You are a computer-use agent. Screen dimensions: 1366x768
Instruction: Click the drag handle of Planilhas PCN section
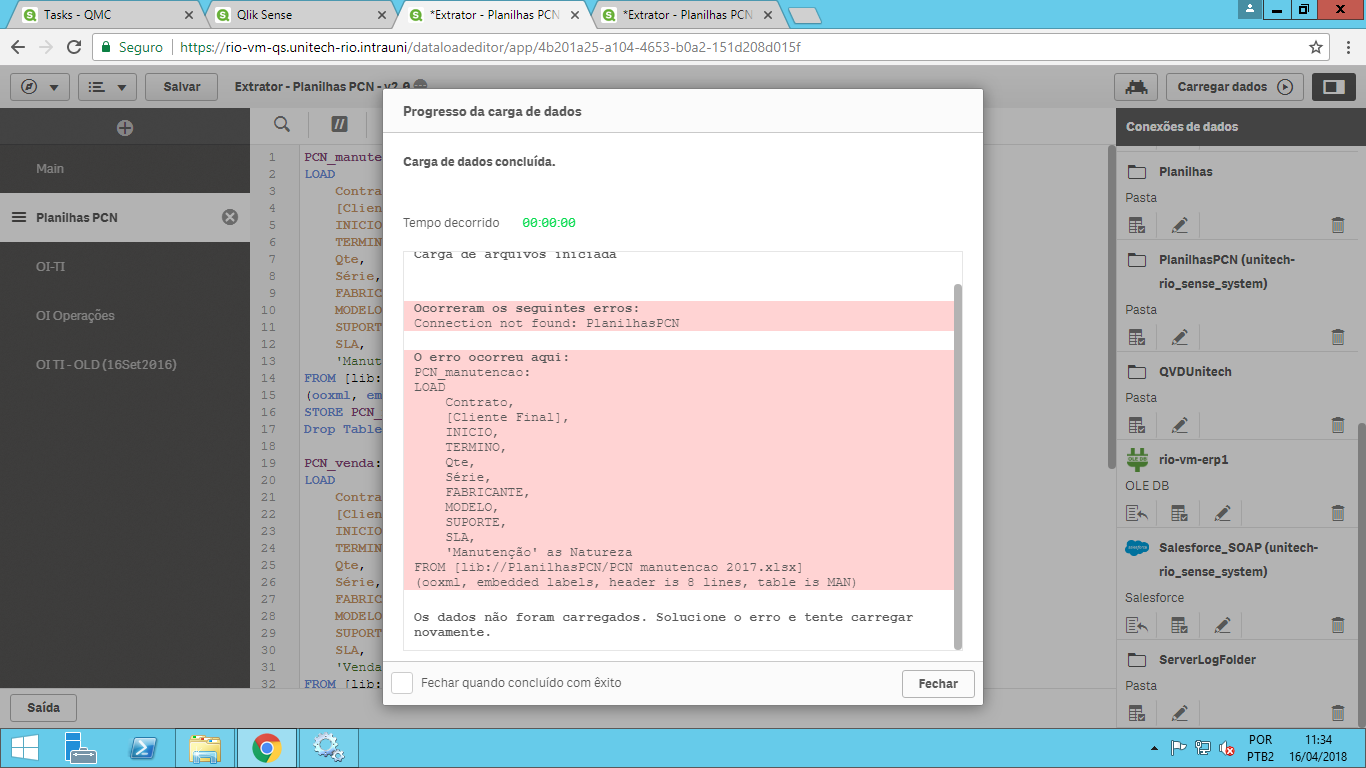pyautogui.click(x=18, y=217)
